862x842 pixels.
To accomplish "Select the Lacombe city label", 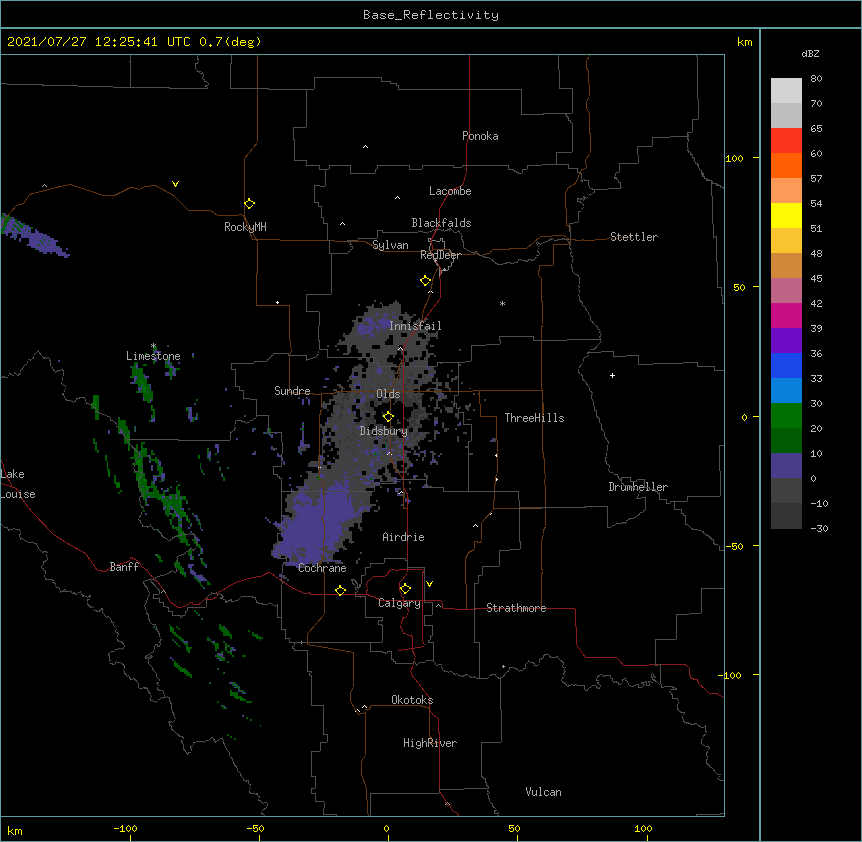I will pyautogui.click(x=450, y=191).
